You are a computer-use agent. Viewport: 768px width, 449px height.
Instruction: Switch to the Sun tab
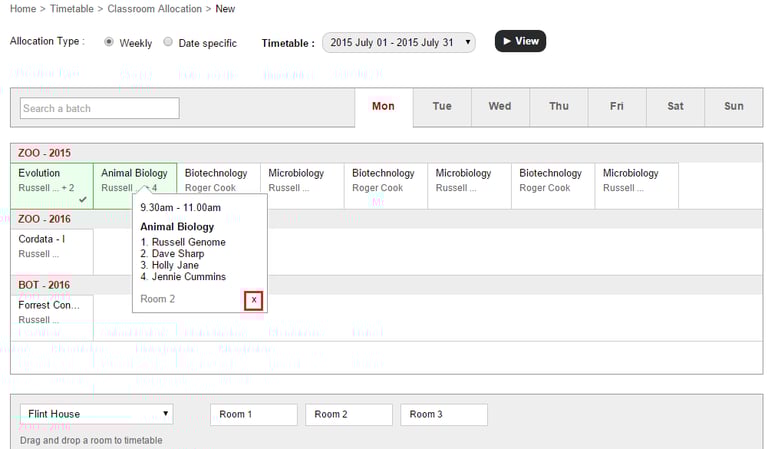pos(734,106)
